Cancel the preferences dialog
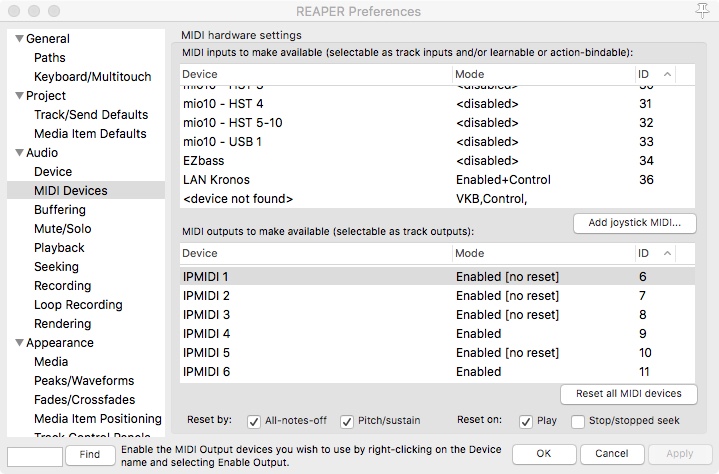The width and height of the screenshot is (719, 474). 611,454
